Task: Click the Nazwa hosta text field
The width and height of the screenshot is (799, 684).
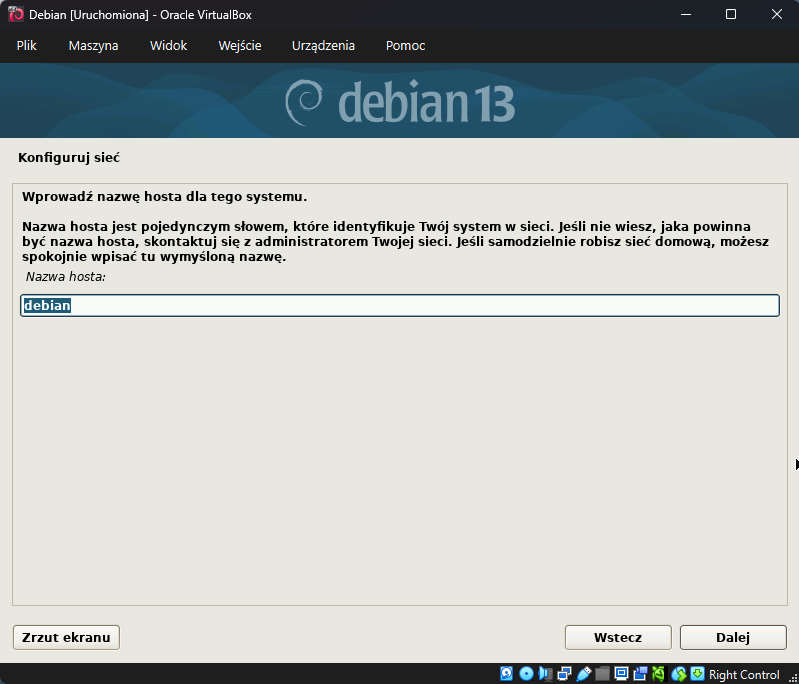Action: (400, 305)
